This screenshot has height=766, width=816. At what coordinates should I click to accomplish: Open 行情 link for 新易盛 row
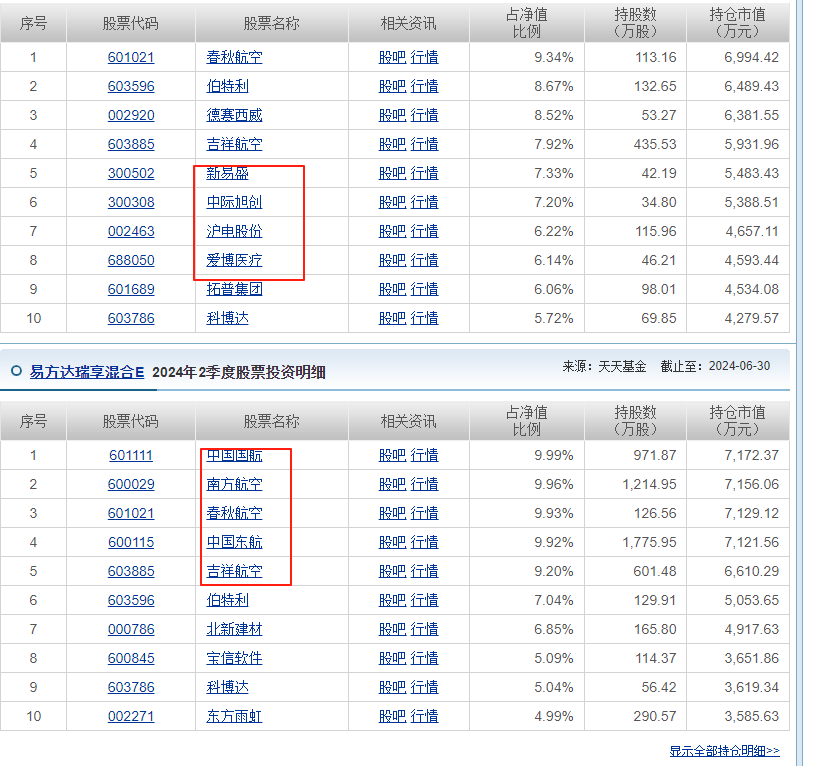pyautogui.click(x=425, y=173)
